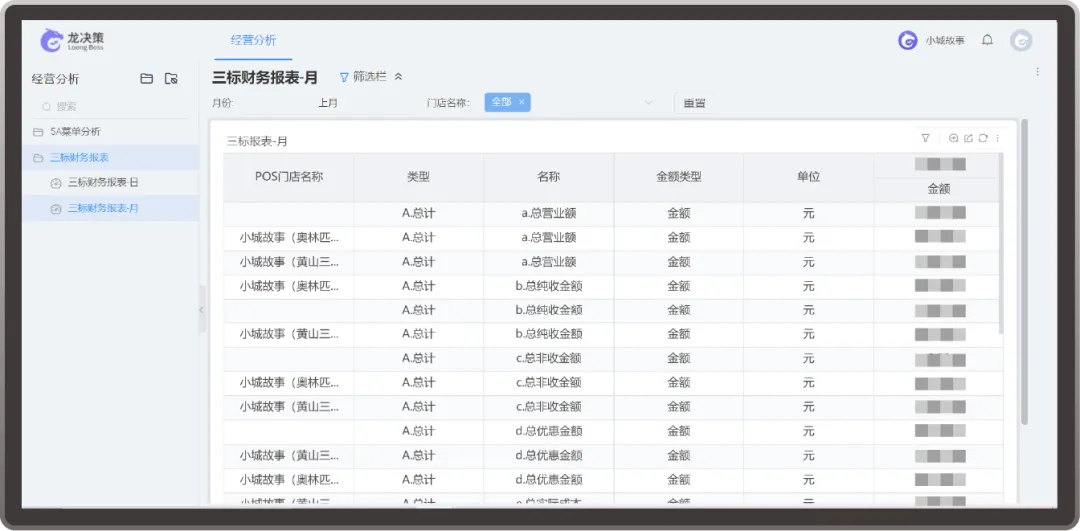
Task: Click c.总非收金额 in the blank-store row
Action: pos(548,358)
